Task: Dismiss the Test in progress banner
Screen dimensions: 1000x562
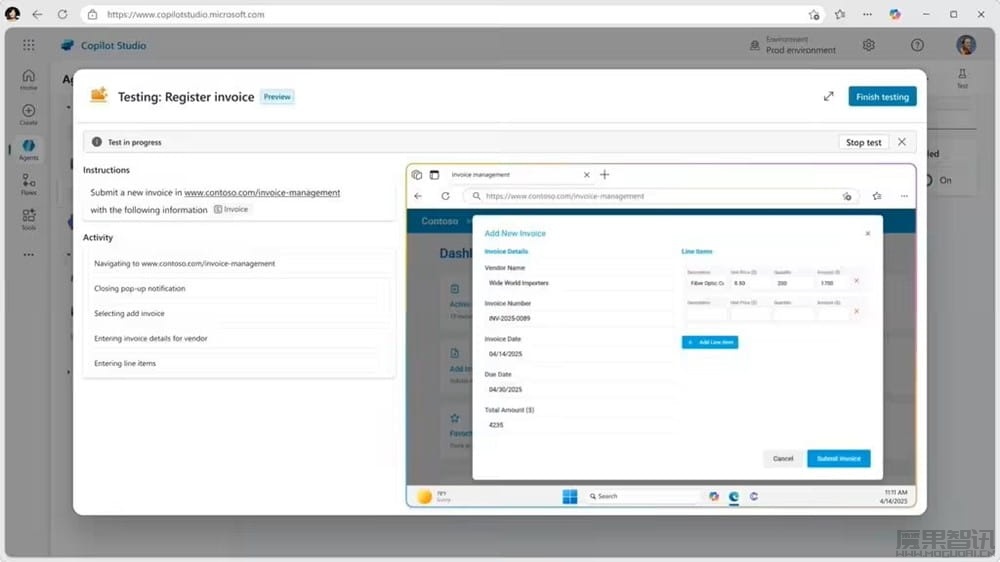Action: click(x=902, y=142)
